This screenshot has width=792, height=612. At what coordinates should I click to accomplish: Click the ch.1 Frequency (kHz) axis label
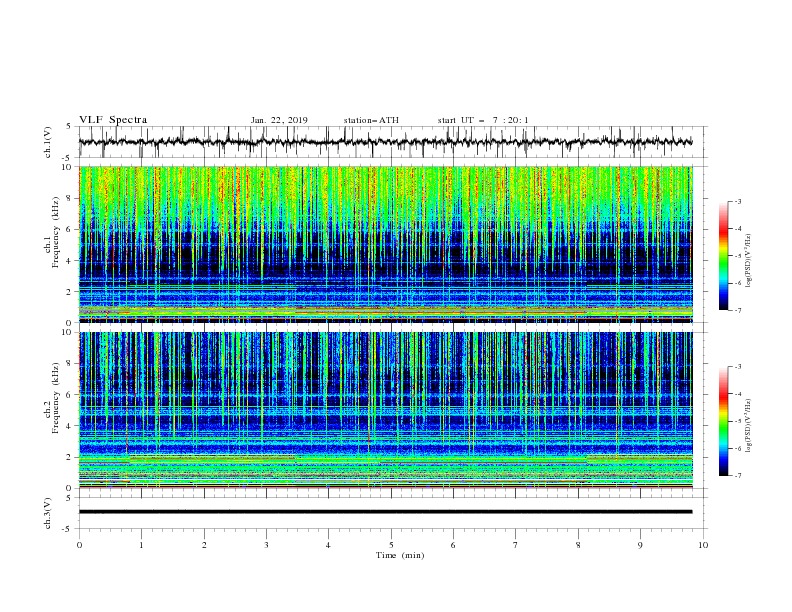pos(53,232)
